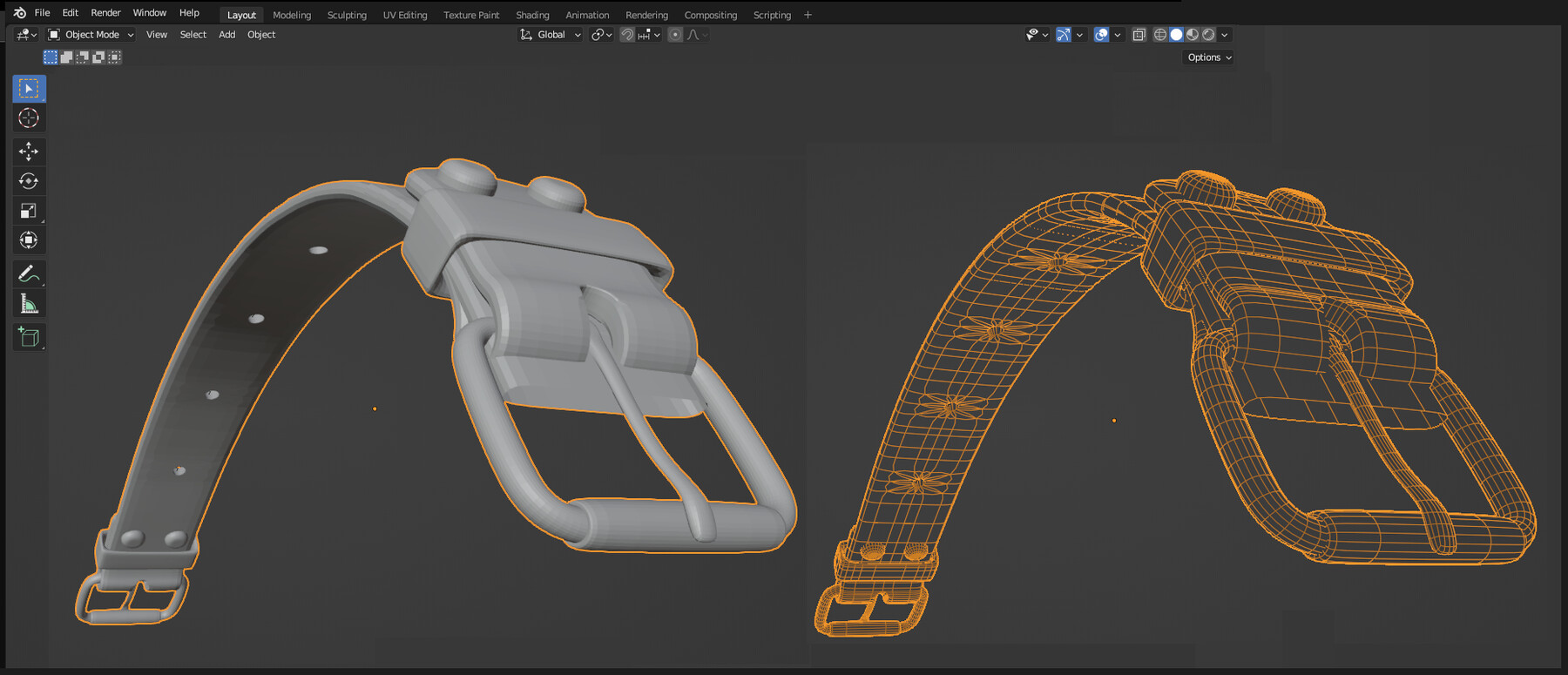Activate the Rotate tool

tap(29, 181)
